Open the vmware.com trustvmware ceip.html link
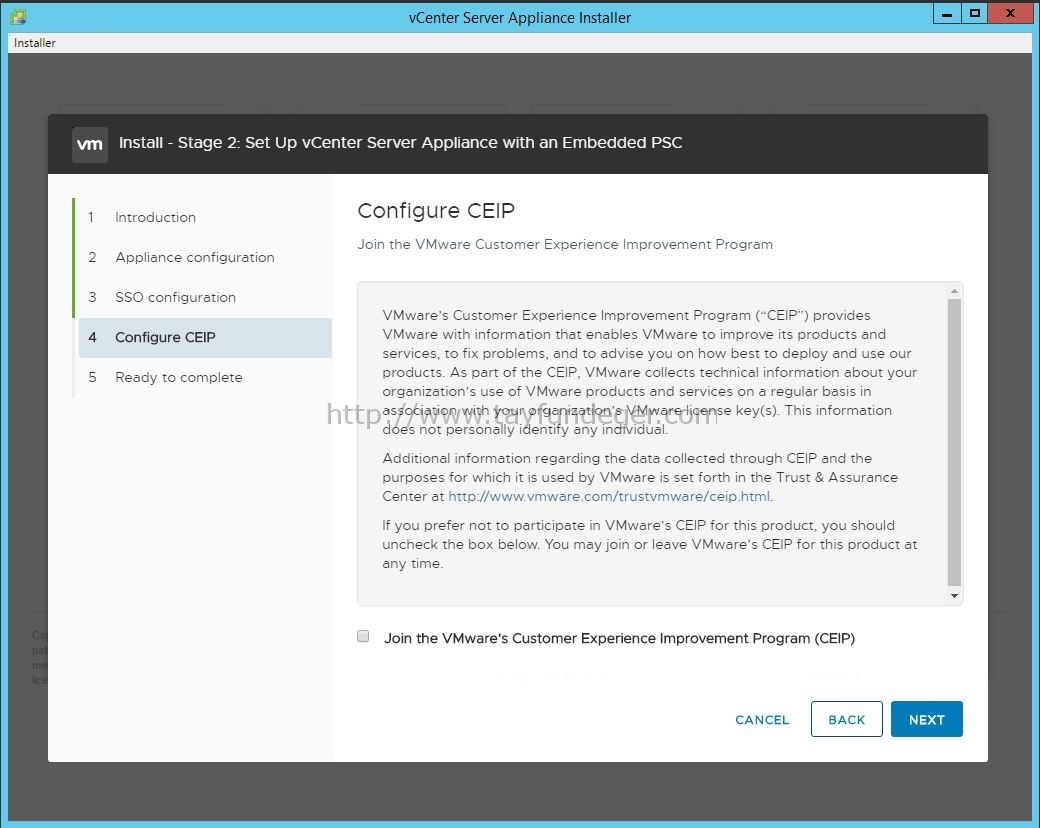Viewport: 1040px width, 828px height. click(609, 496)
